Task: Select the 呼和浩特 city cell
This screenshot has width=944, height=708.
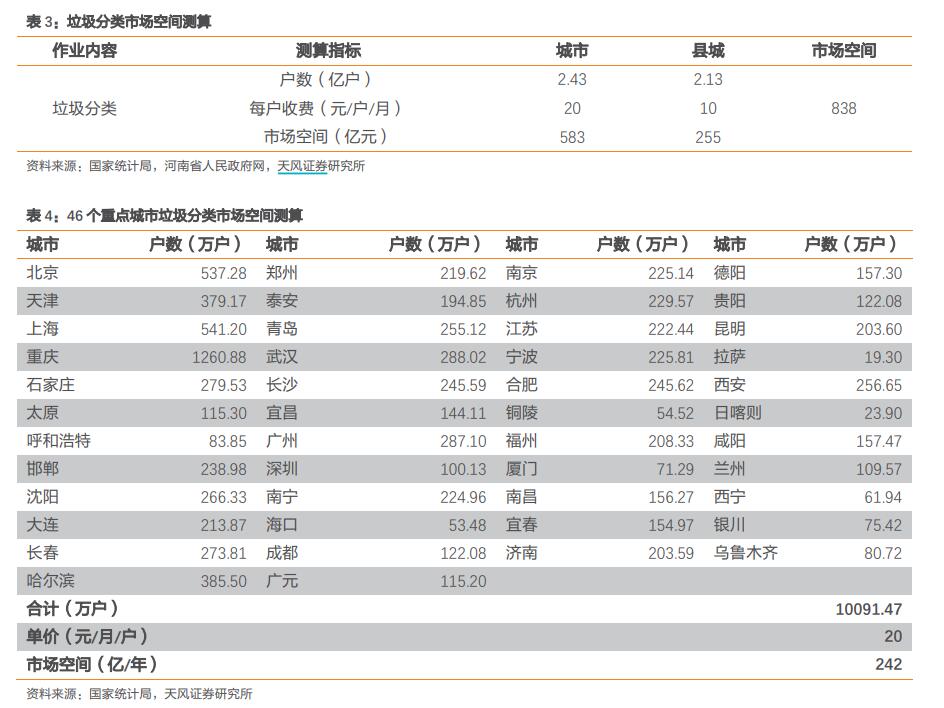Action: (x=59, y=441)
